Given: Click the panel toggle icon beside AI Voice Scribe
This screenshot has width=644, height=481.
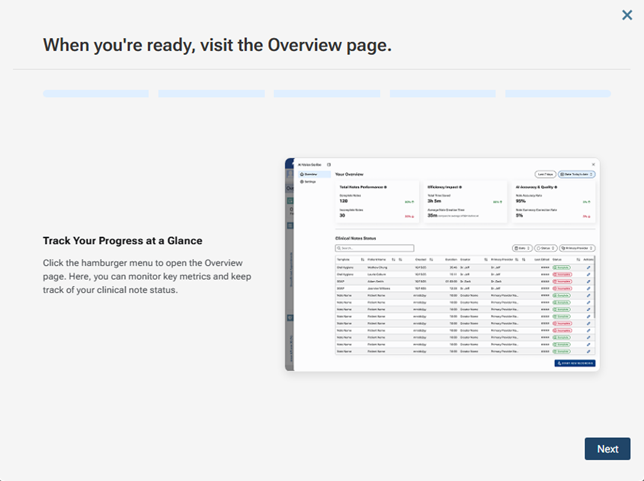Looking at the screenshot, I should (x=329, y=164).
